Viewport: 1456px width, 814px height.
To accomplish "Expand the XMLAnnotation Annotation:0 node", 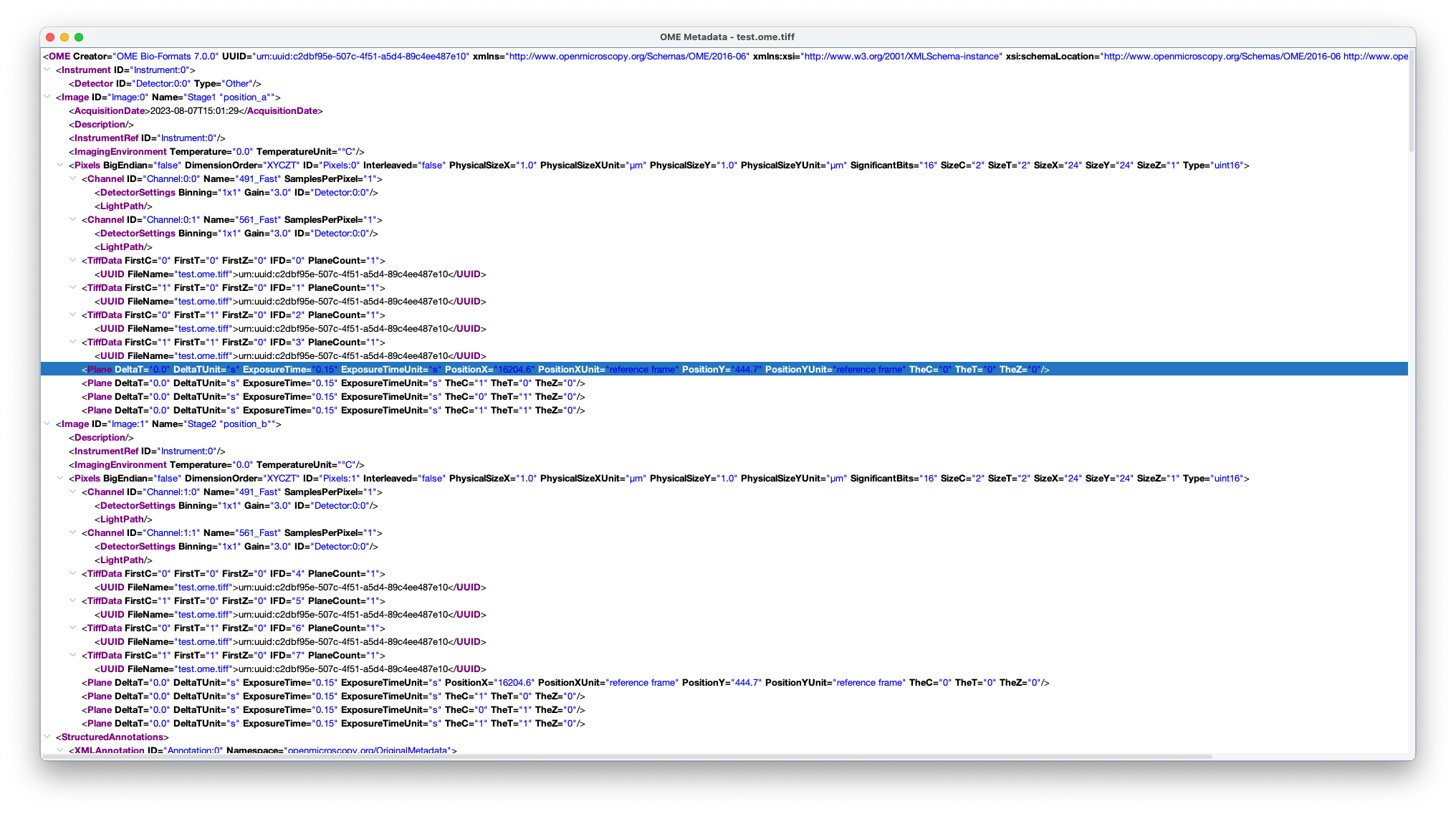I will (x=60, y=750).
